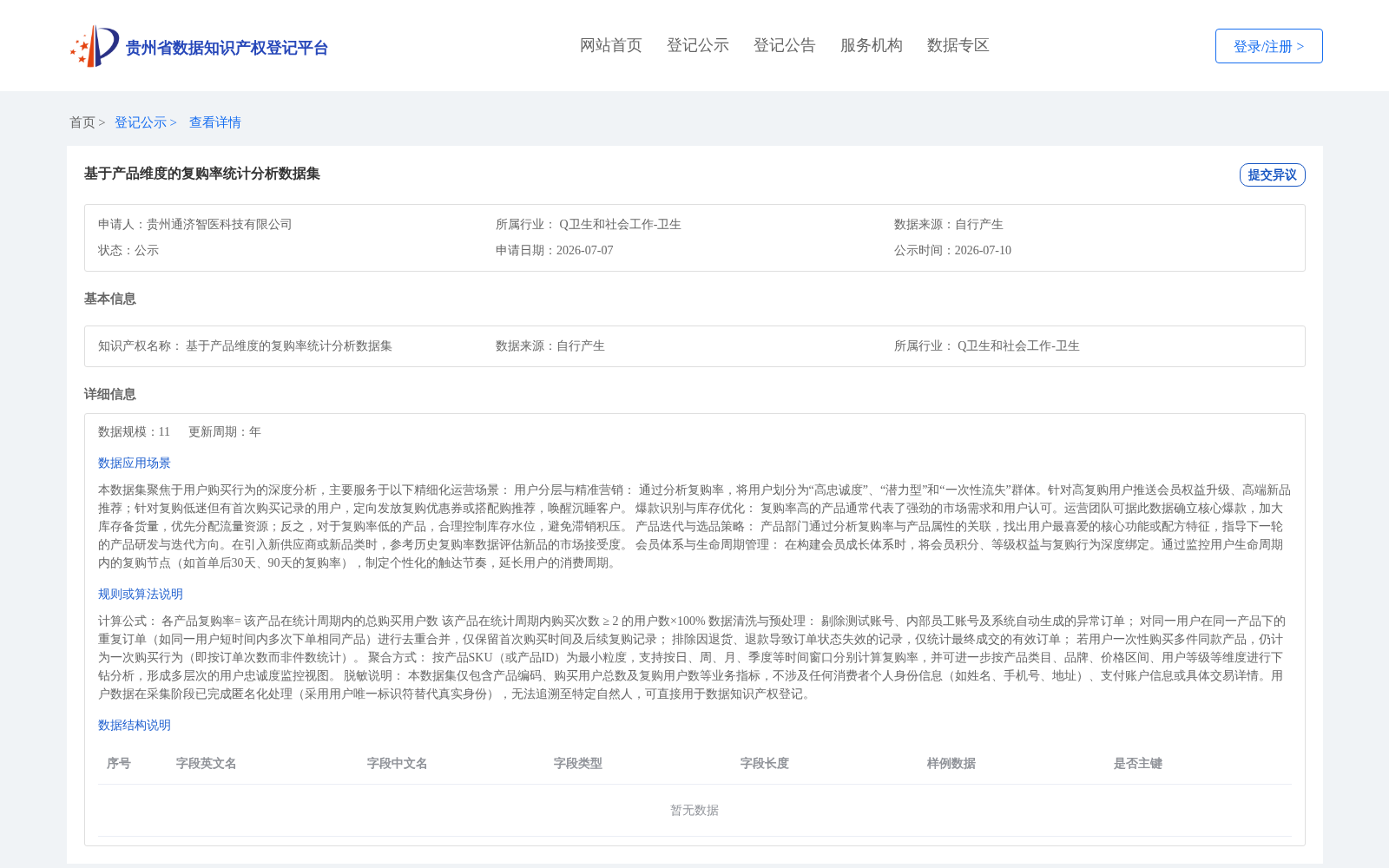Image resolution: width=1389 pixels, height=868 pixels.
Task: Click 数据来源：自行产生 in top info box
Action: coord(949,224)
